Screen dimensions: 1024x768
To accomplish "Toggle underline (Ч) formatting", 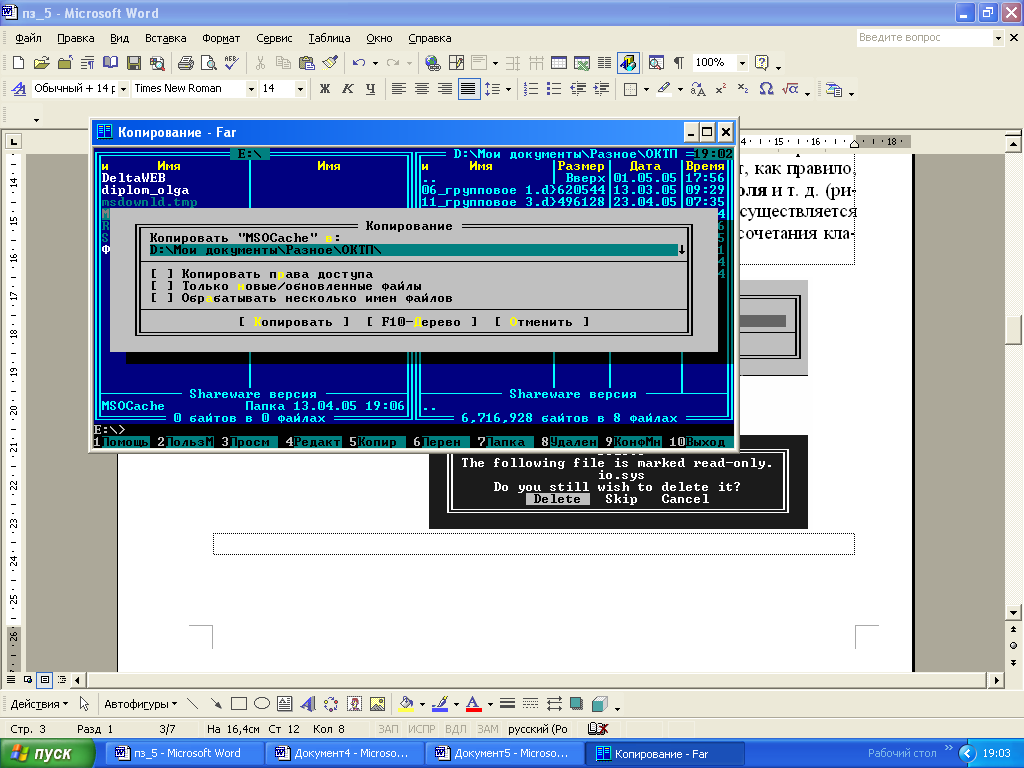I will point(370,89).
